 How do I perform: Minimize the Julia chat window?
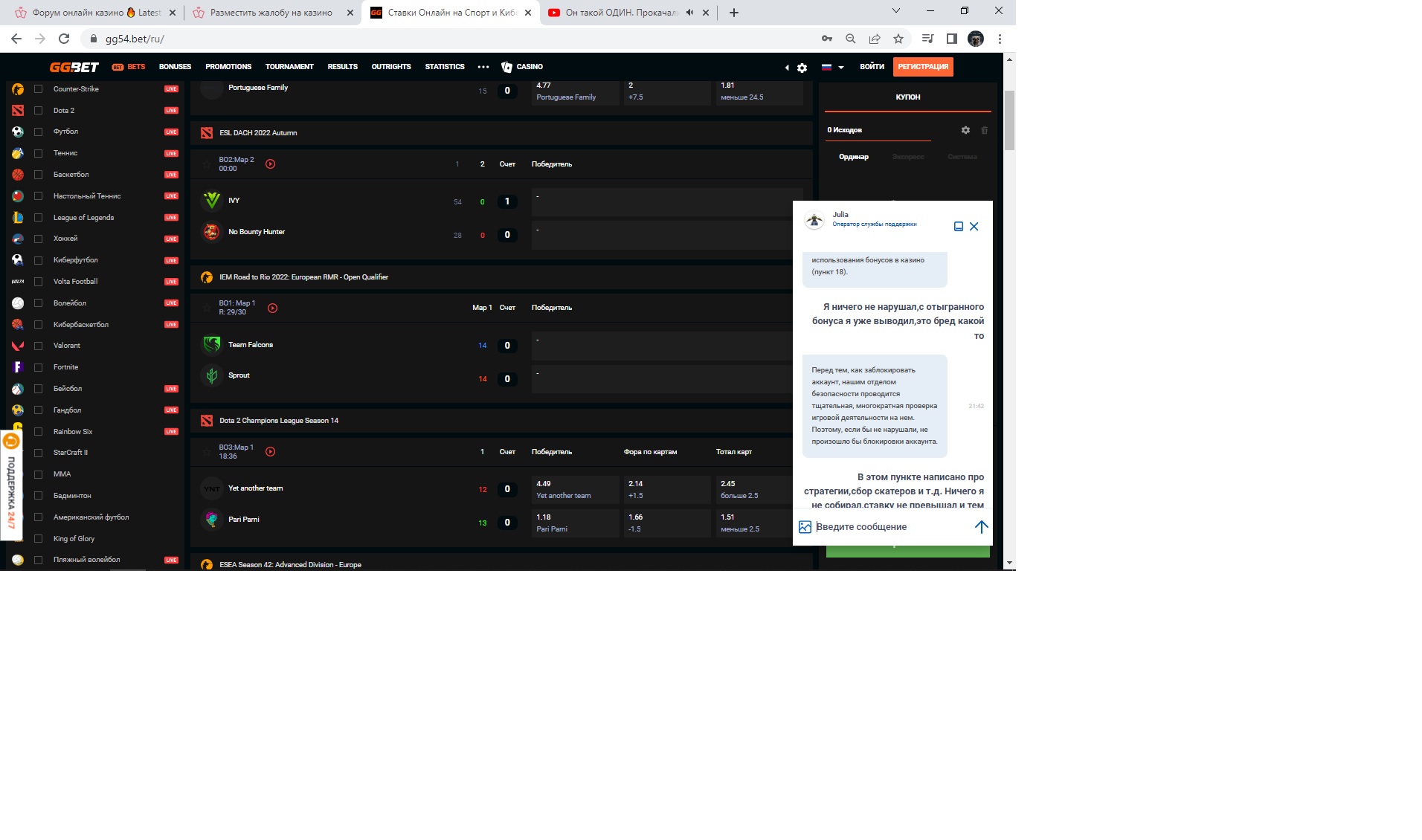[959, 227]
